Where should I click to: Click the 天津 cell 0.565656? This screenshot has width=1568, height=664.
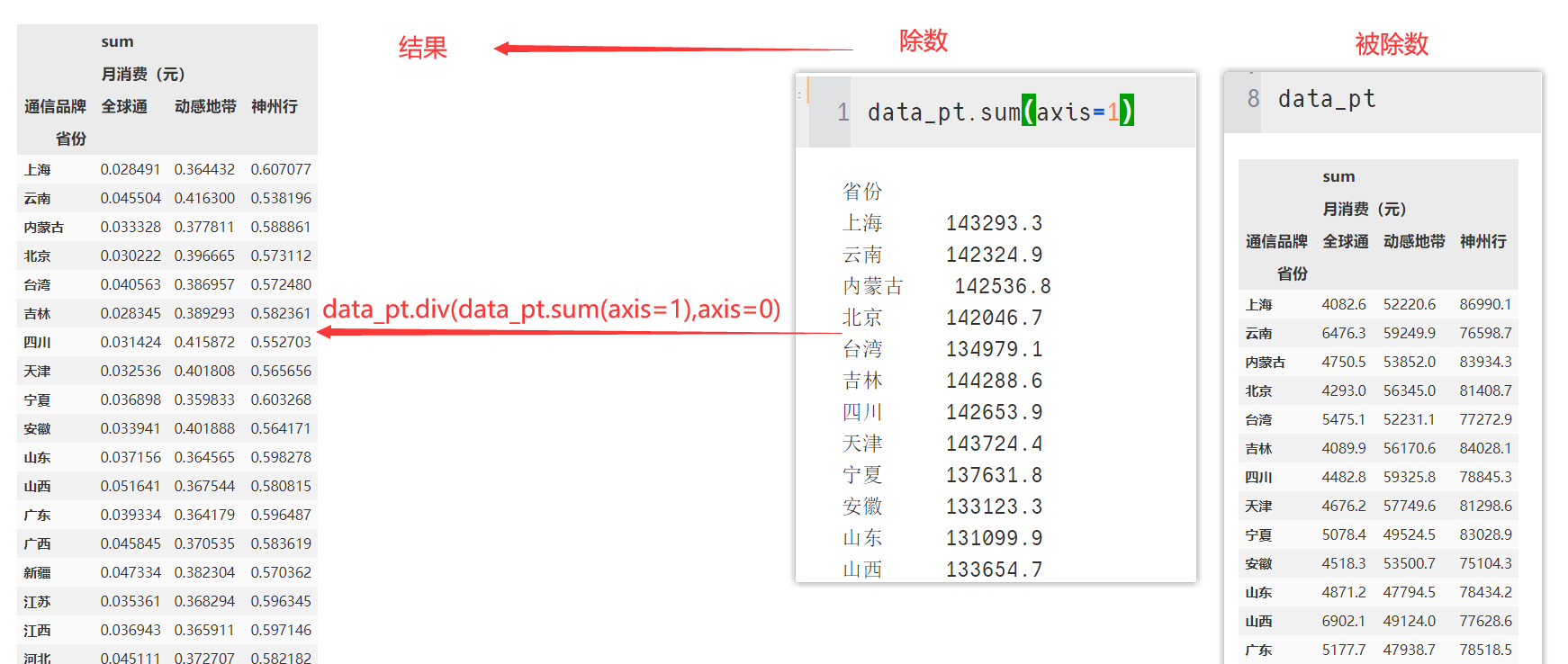point(281,371)
